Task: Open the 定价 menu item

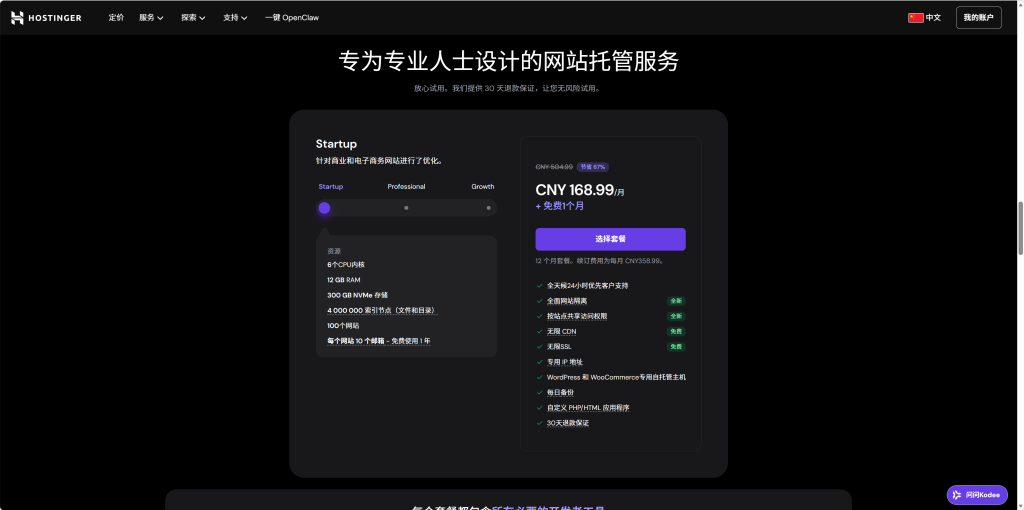Action: click(116, 17)
